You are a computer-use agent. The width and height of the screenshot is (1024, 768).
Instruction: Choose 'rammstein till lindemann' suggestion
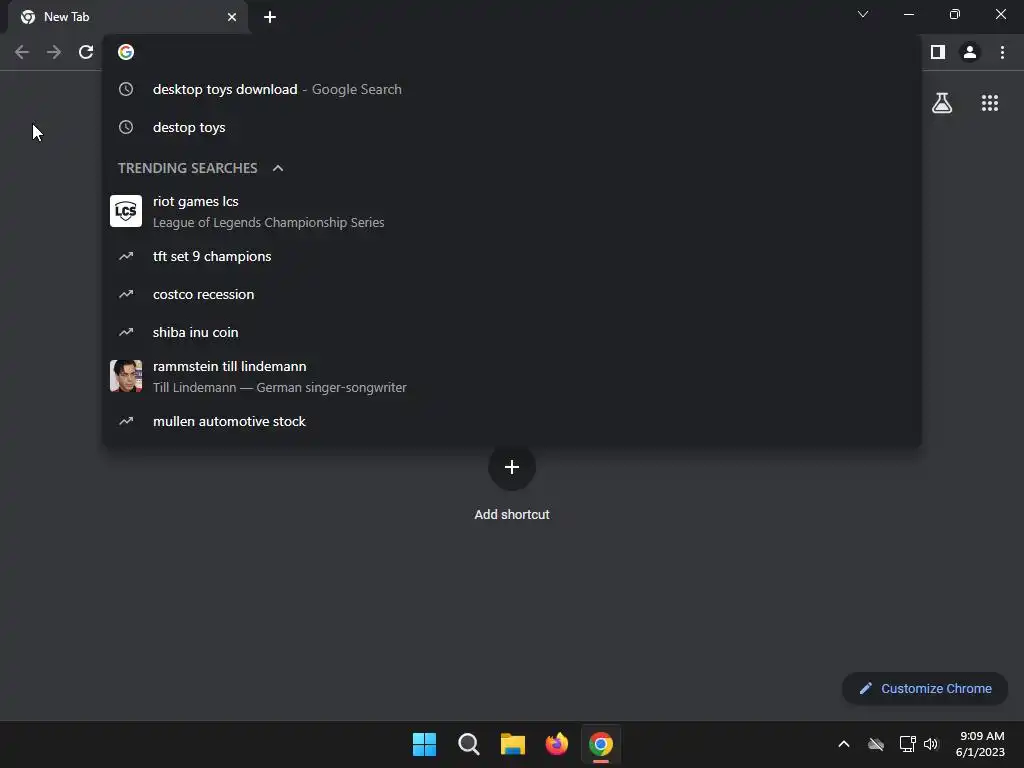(x=512, y=376)
